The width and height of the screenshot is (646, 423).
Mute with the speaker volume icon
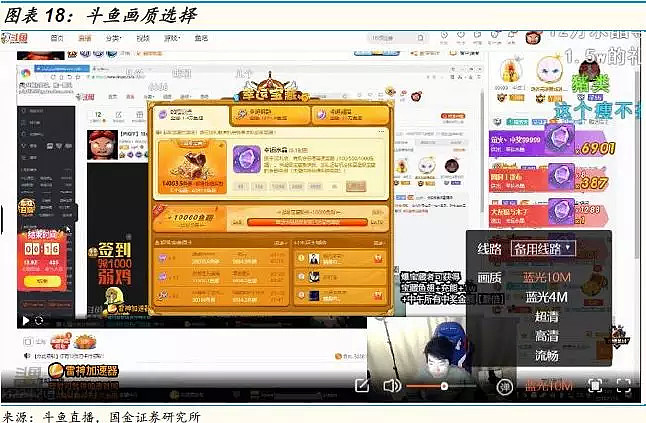[x=391, y=386]
